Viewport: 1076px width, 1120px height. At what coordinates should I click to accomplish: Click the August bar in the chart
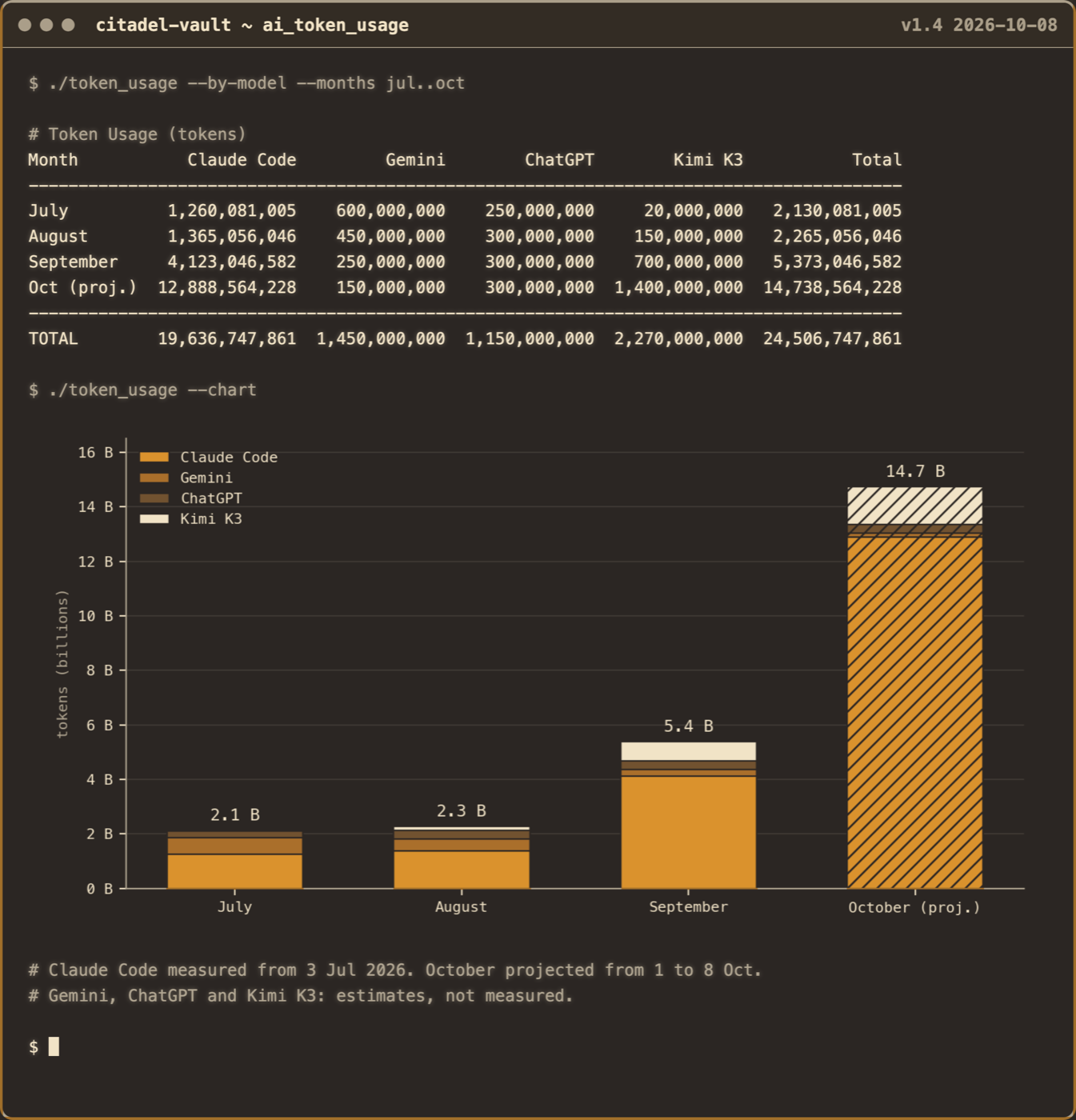[462, 858]
